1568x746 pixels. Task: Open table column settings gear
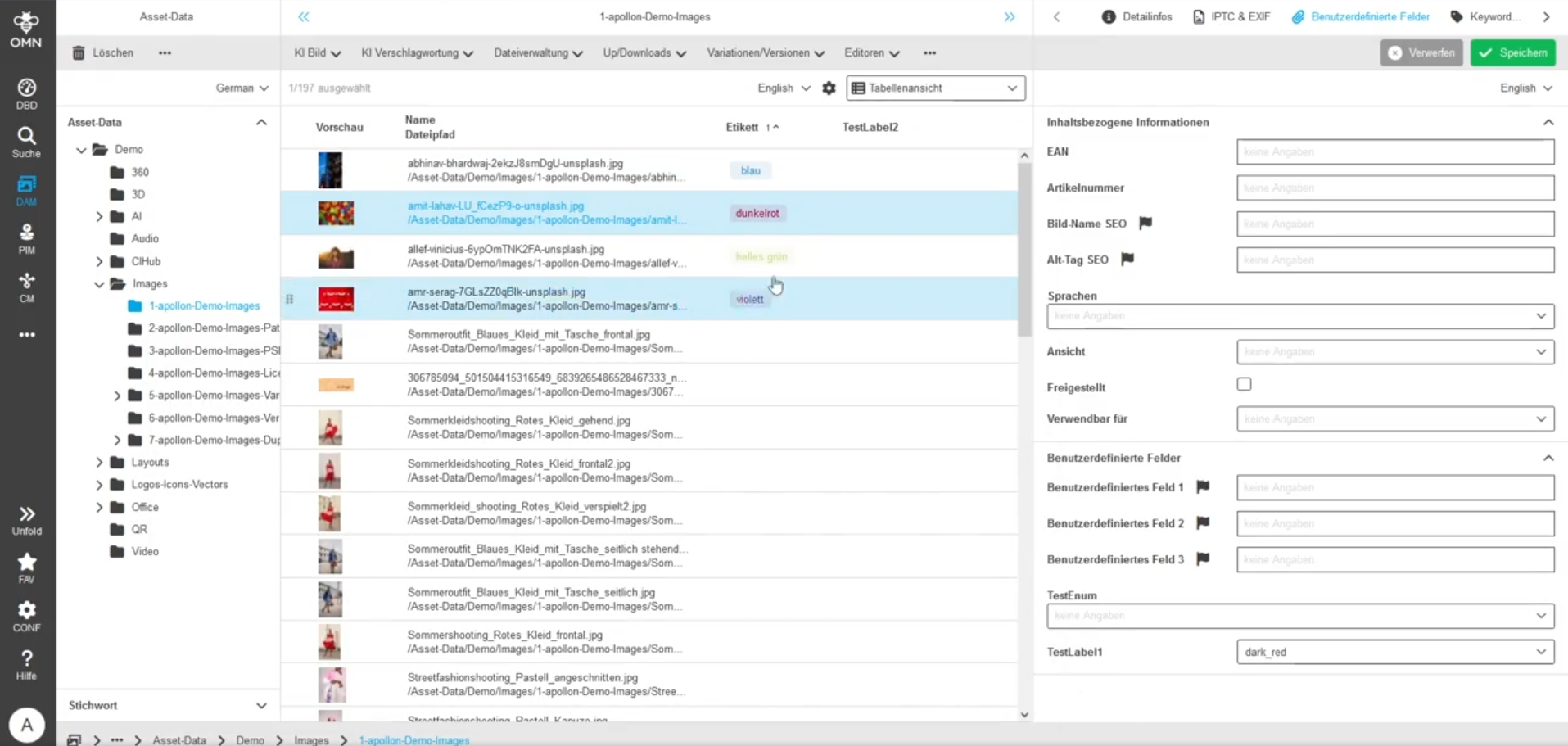coord(829,88)
